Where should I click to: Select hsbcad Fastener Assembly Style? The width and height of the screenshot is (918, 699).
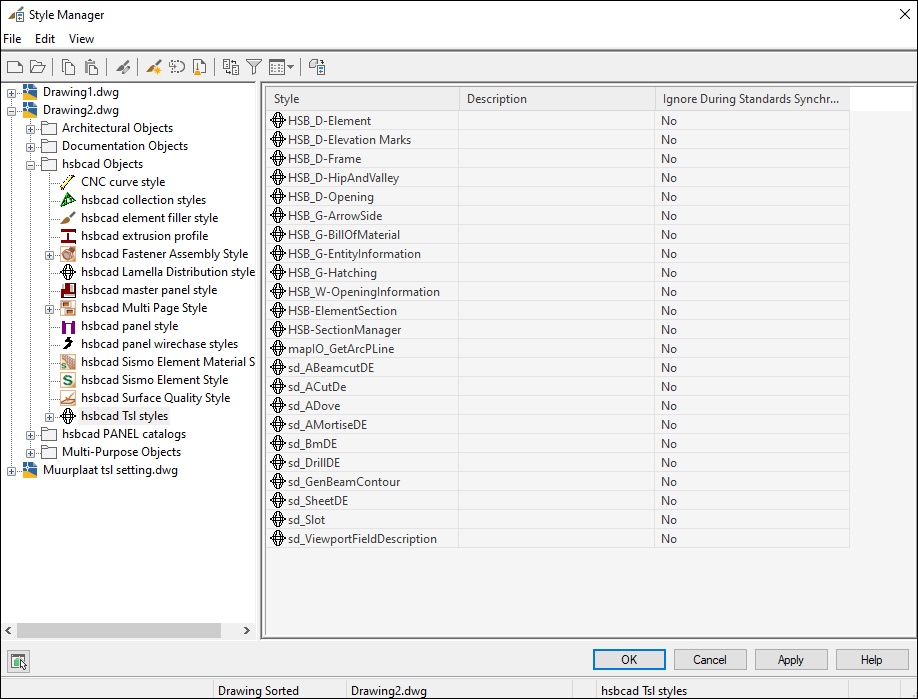pyautogui.click(x=165, y=254)
